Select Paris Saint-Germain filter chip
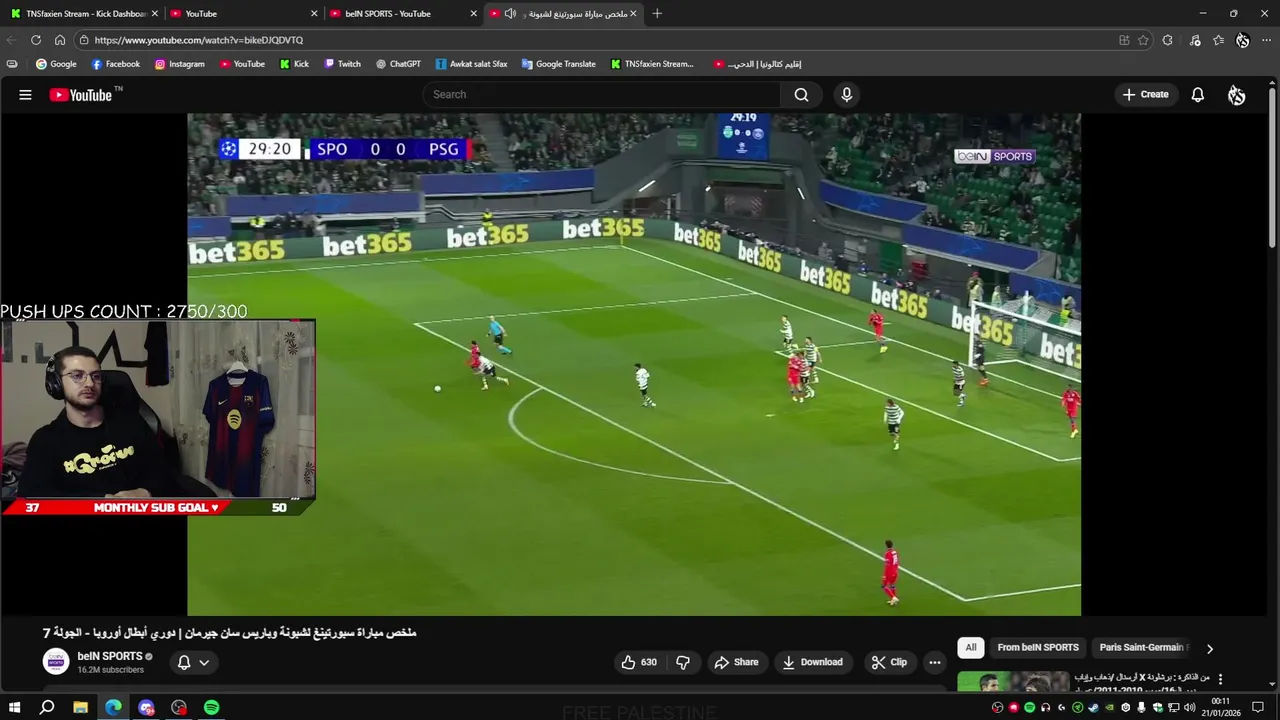Viewport: 1280px width, 720px height. (1142, 648)
